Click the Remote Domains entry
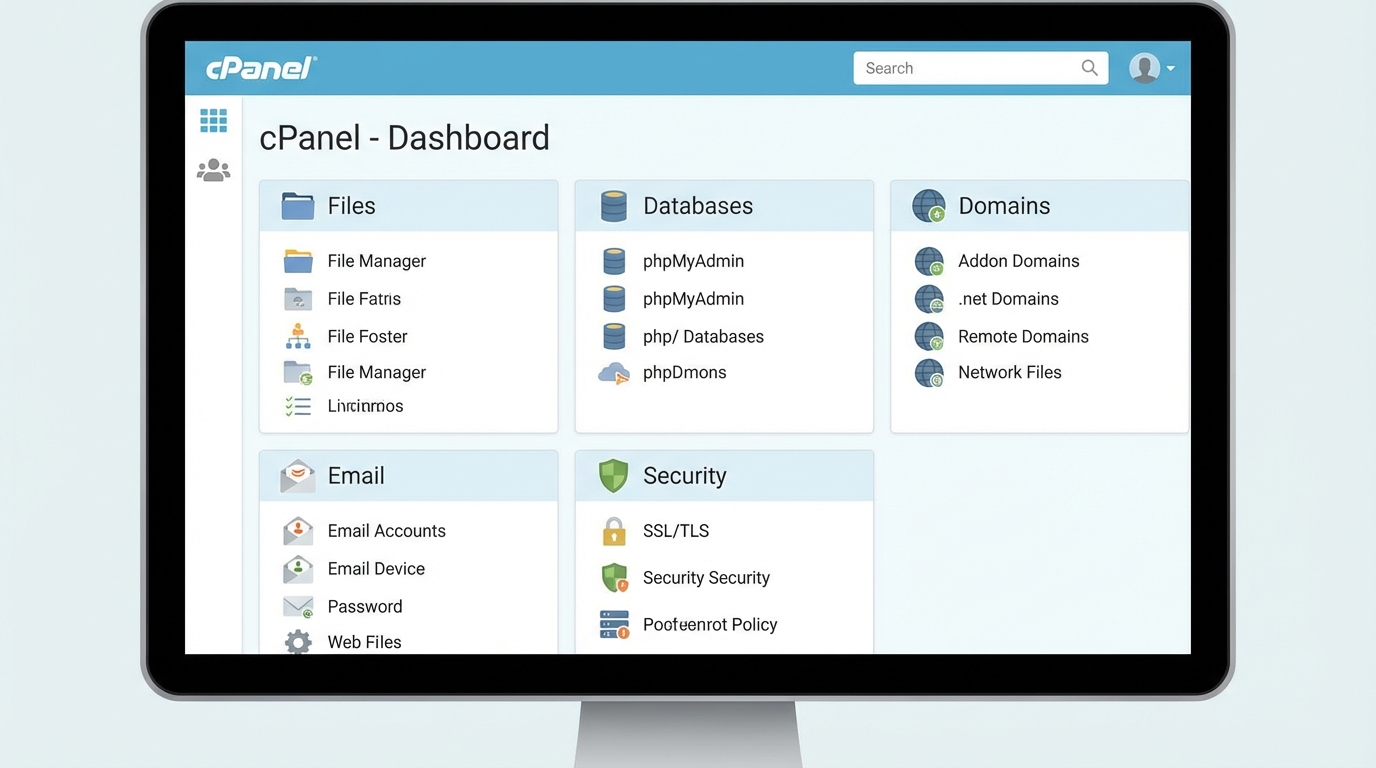The image size is (1376, 768). [x=1023, y=336]
